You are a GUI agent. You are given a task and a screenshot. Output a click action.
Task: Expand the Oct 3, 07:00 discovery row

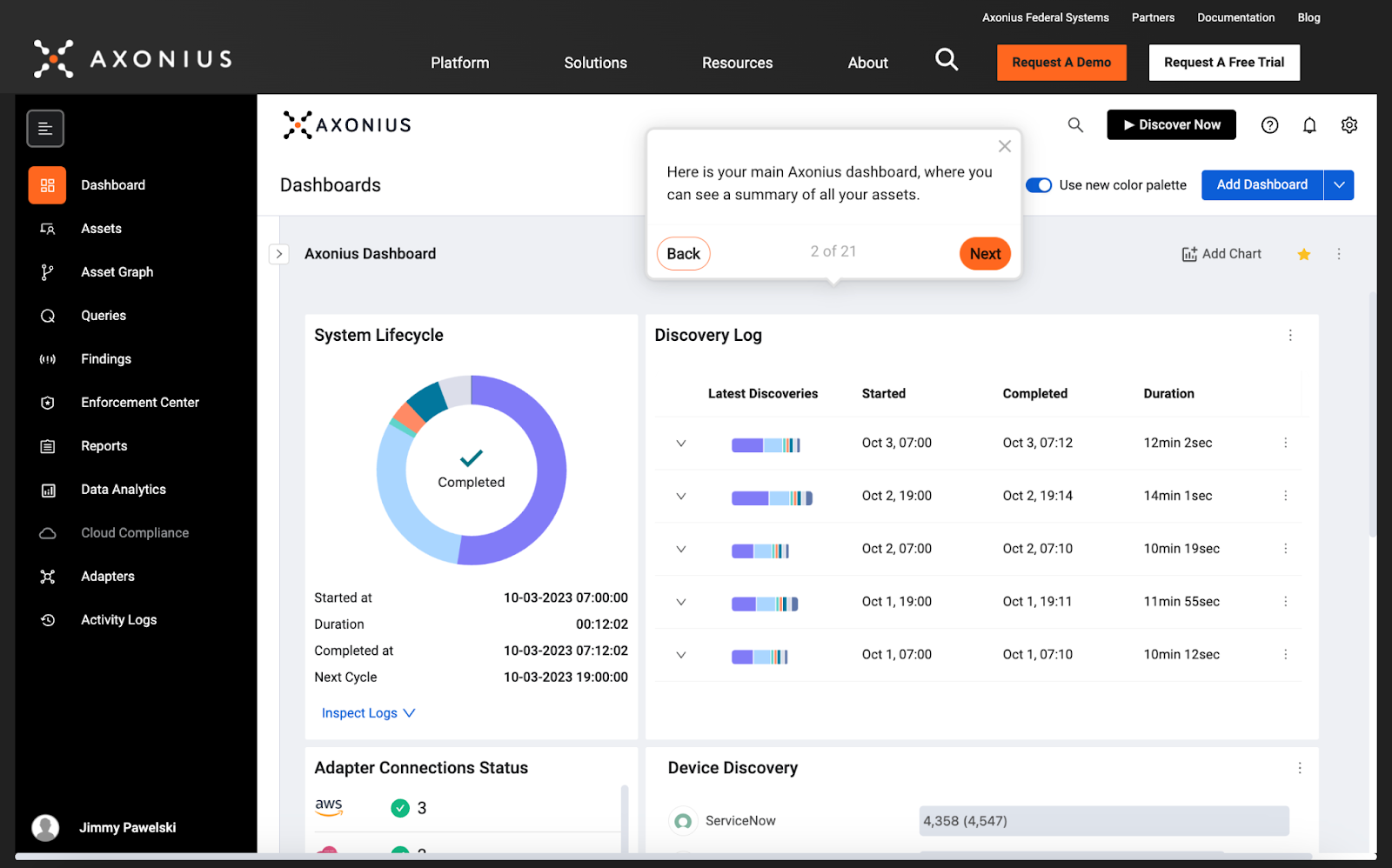pyautogui.click(x=681, y=444)
